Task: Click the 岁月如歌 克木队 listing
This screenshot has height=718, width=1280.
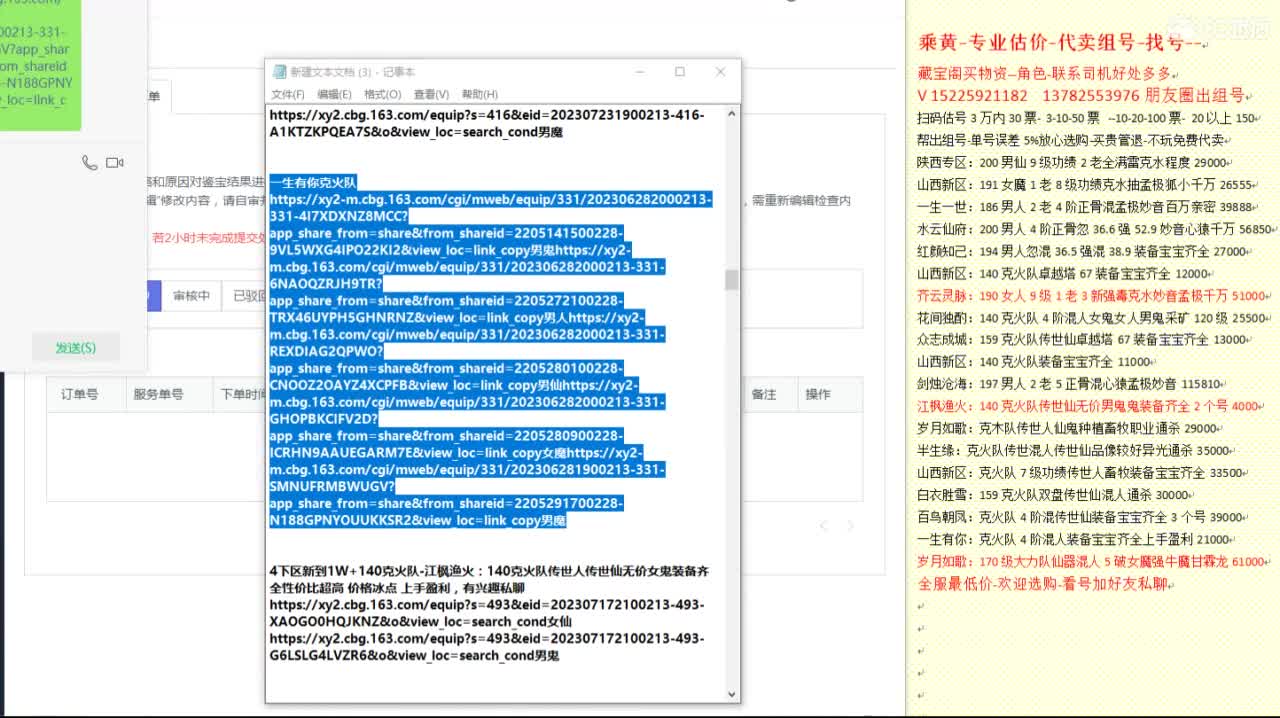Action: (1067, 428)
